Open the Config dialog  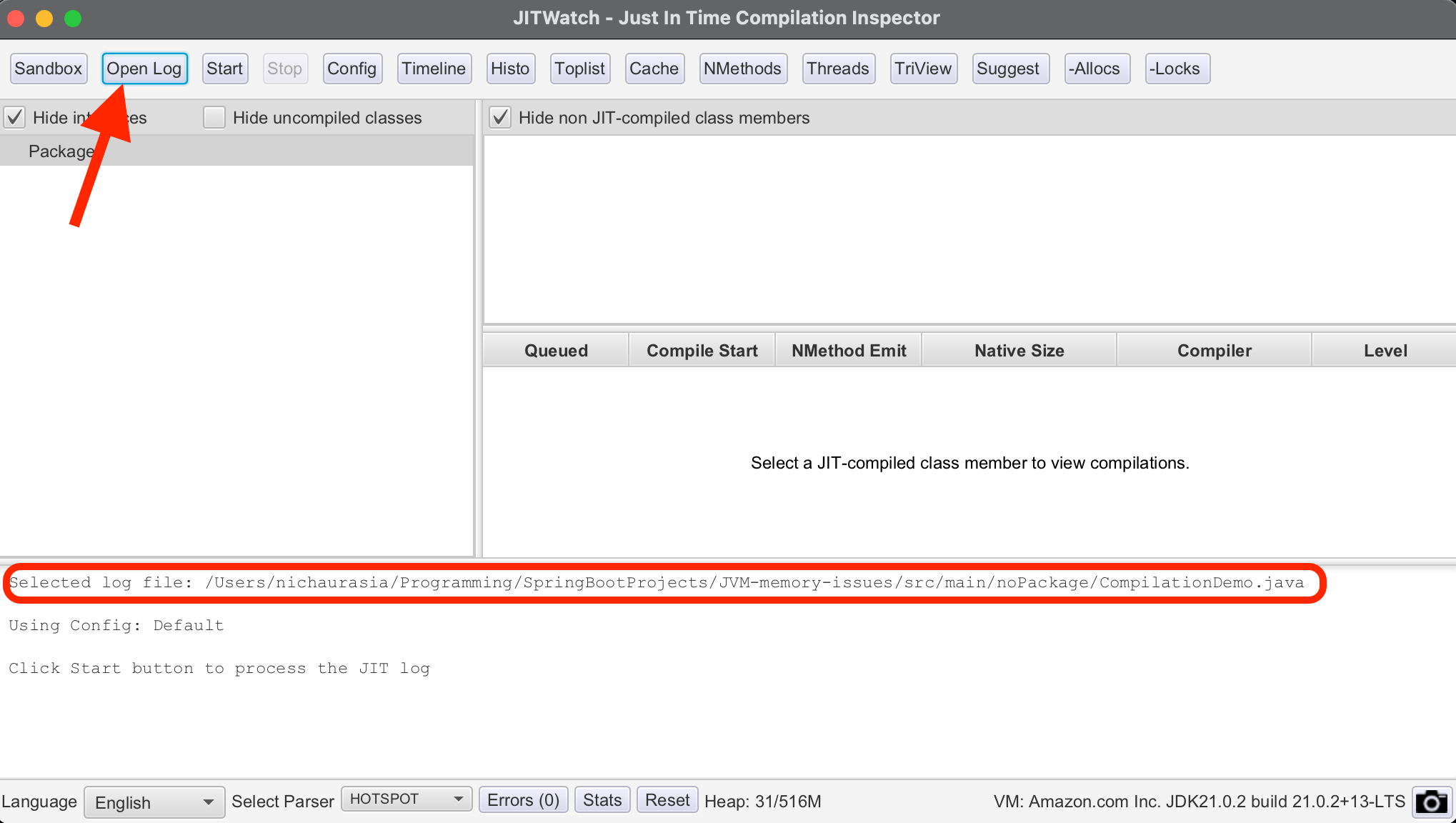(x=352, y=69)
